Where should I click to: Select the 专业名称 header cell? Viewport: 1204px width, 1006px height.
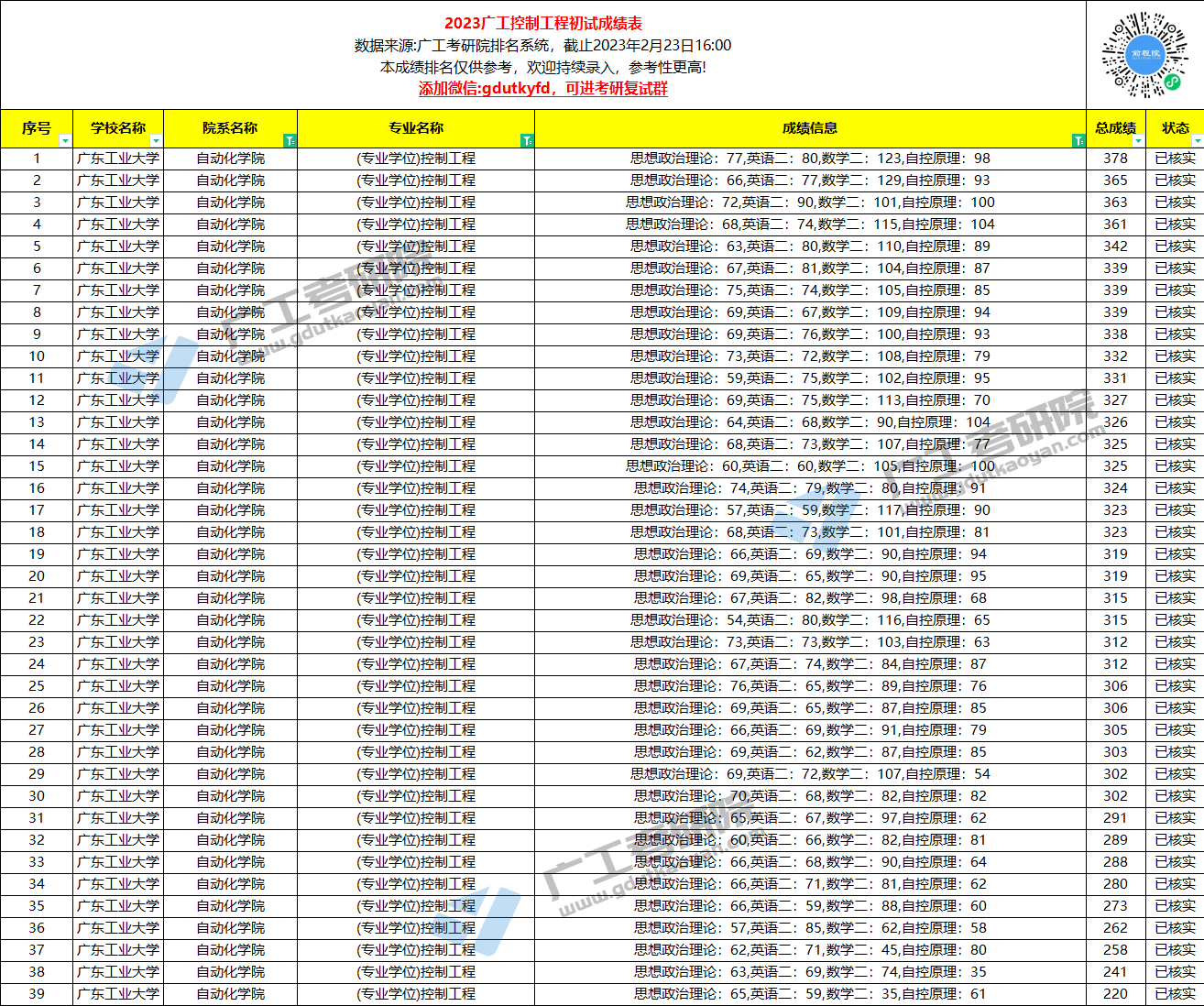[x=416, y=128]
